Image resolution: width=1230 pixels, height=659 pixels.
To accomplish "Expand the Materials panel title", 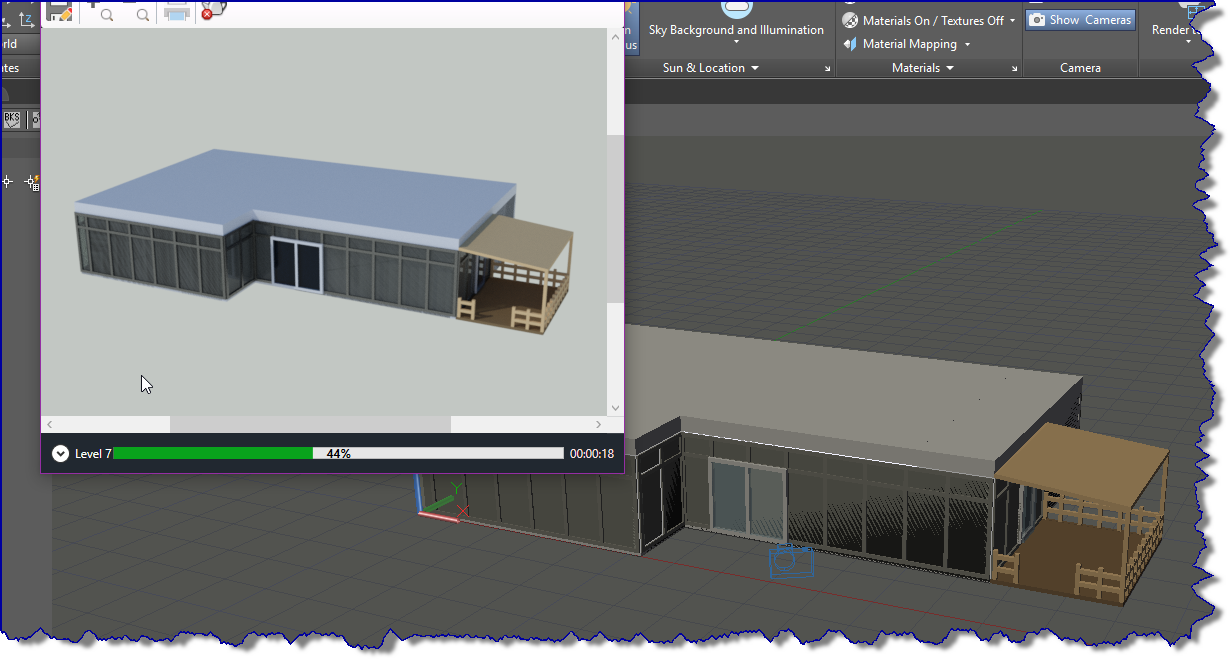I will point(923,68).
